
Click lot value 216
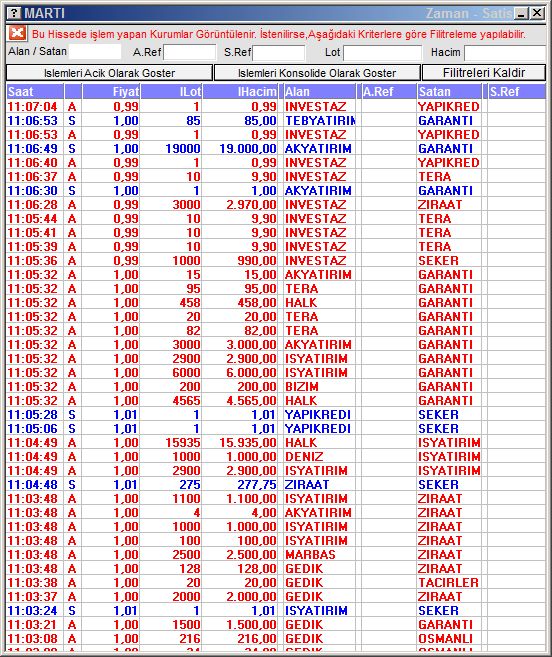click(x=189, y=639)
